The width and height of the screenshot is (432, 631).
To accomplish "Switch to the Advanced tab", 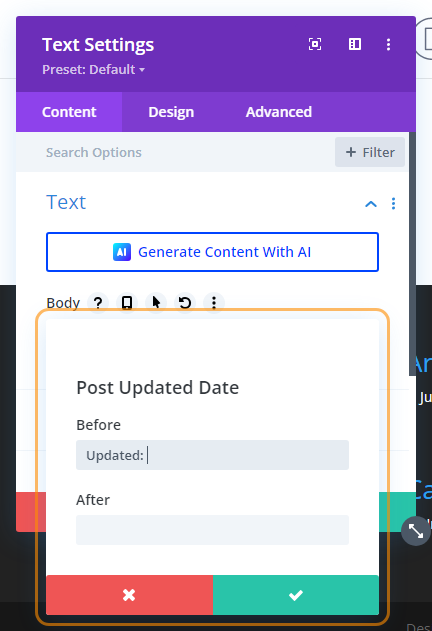I will [279, 112].
